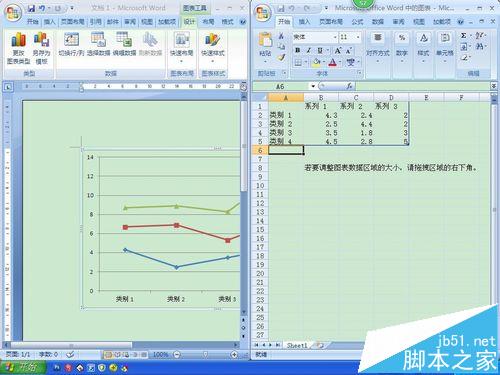500x375 pixels.
Task: Expand the Alignment group dropdown in Excel
Action: point(378,48)
